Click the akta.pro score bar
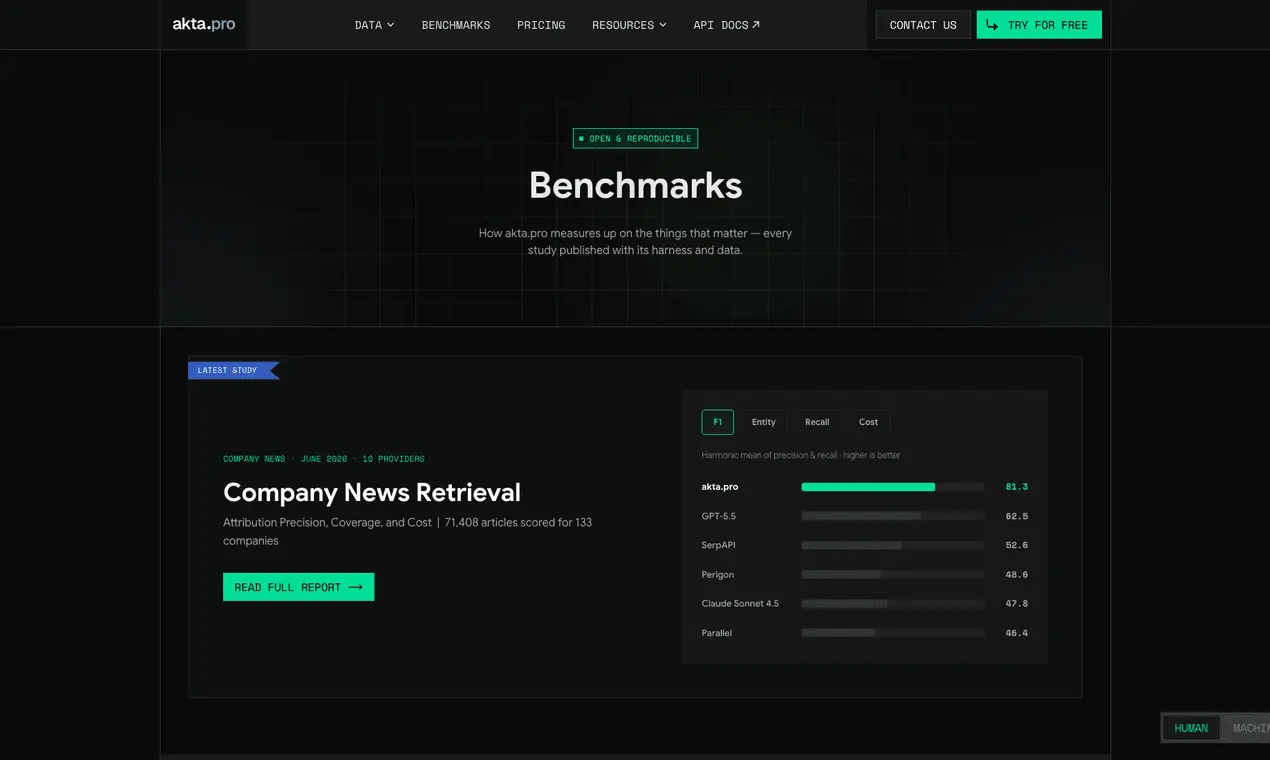1270x760 pixels. [893, 487]
